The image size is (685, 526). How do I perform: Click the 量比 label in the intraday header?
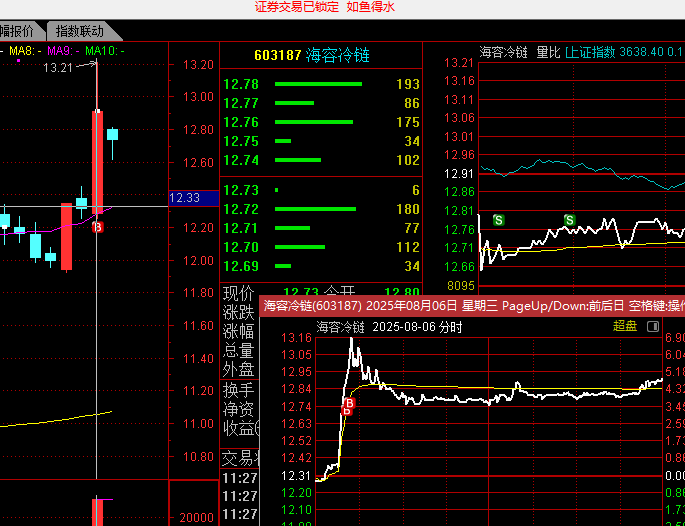coord(548,52)
